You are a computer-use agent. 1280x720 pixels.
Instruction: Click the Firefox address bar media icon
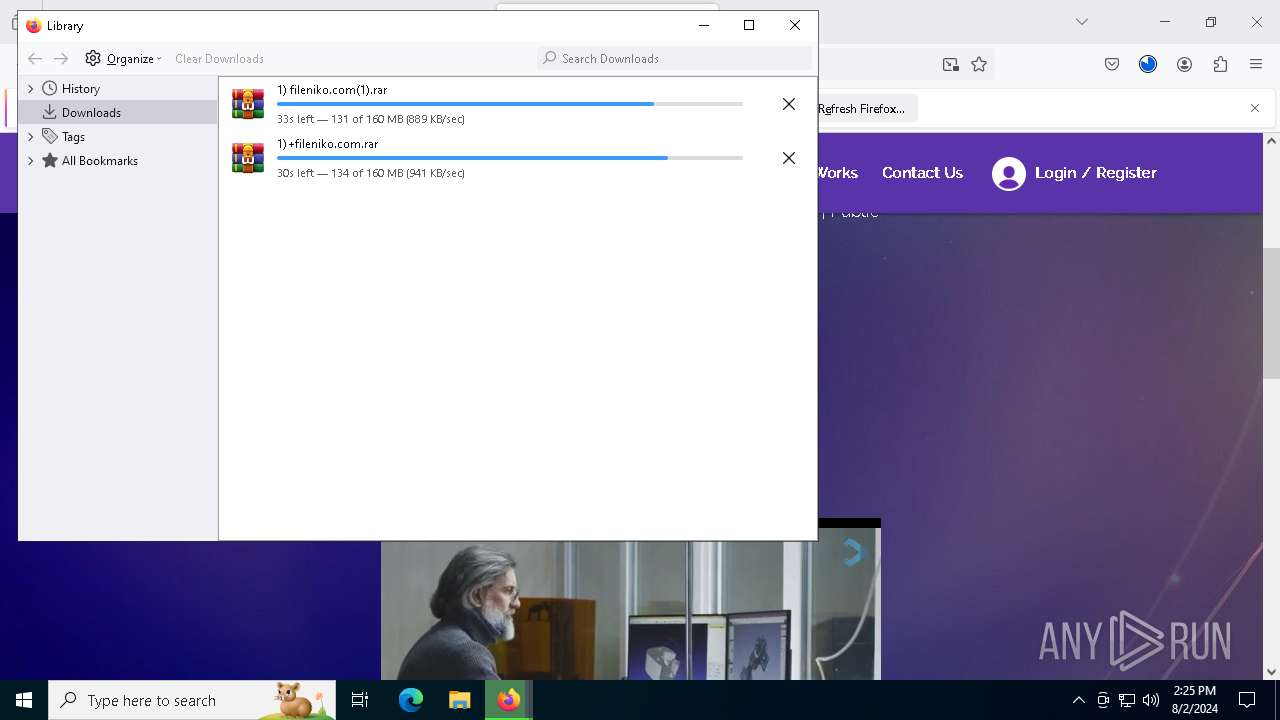(950, 64)
